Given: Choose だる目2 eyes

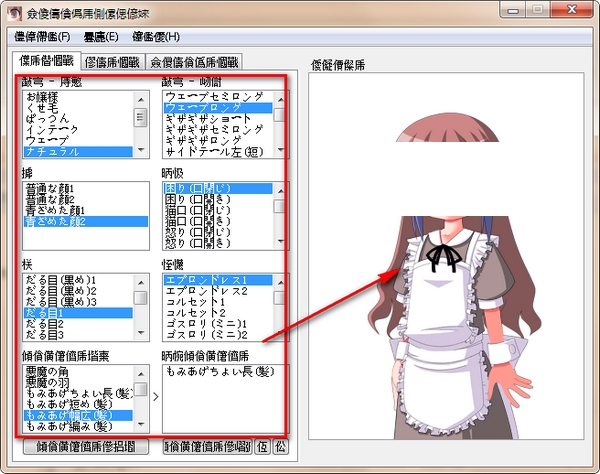Looking at the screenshot, I should (78, 324).
